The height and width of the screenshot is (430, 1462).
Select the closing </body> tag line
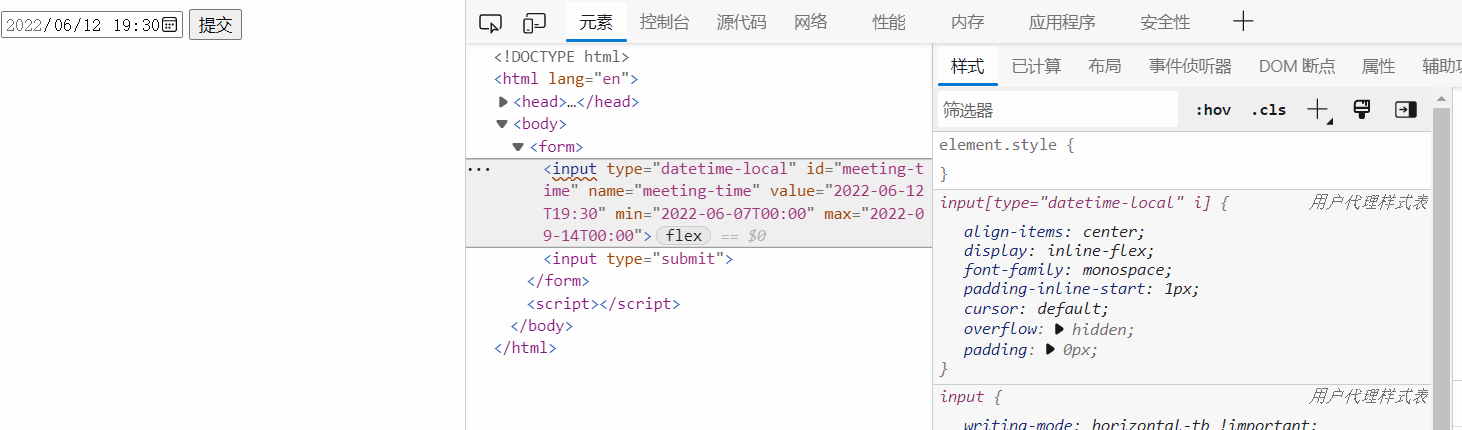point(541,326)
